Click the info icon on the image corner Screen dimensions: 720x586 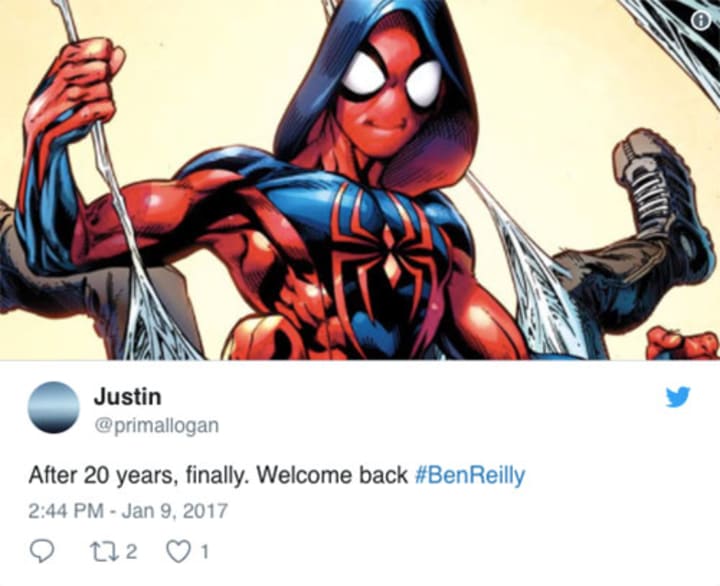(x=701, y=20)
